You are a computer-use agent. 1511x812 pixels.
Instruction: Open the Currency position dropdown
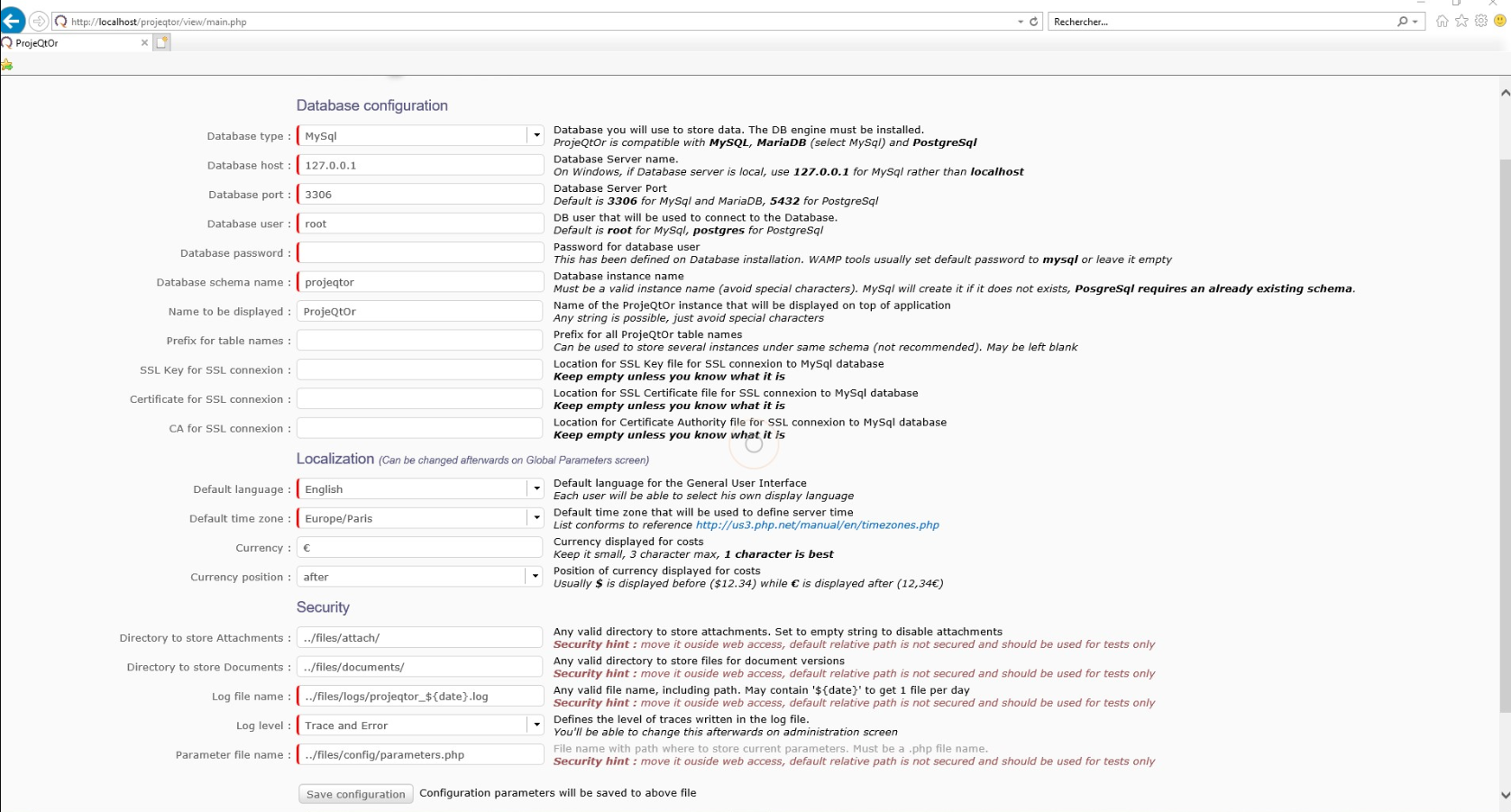point(535,577)
